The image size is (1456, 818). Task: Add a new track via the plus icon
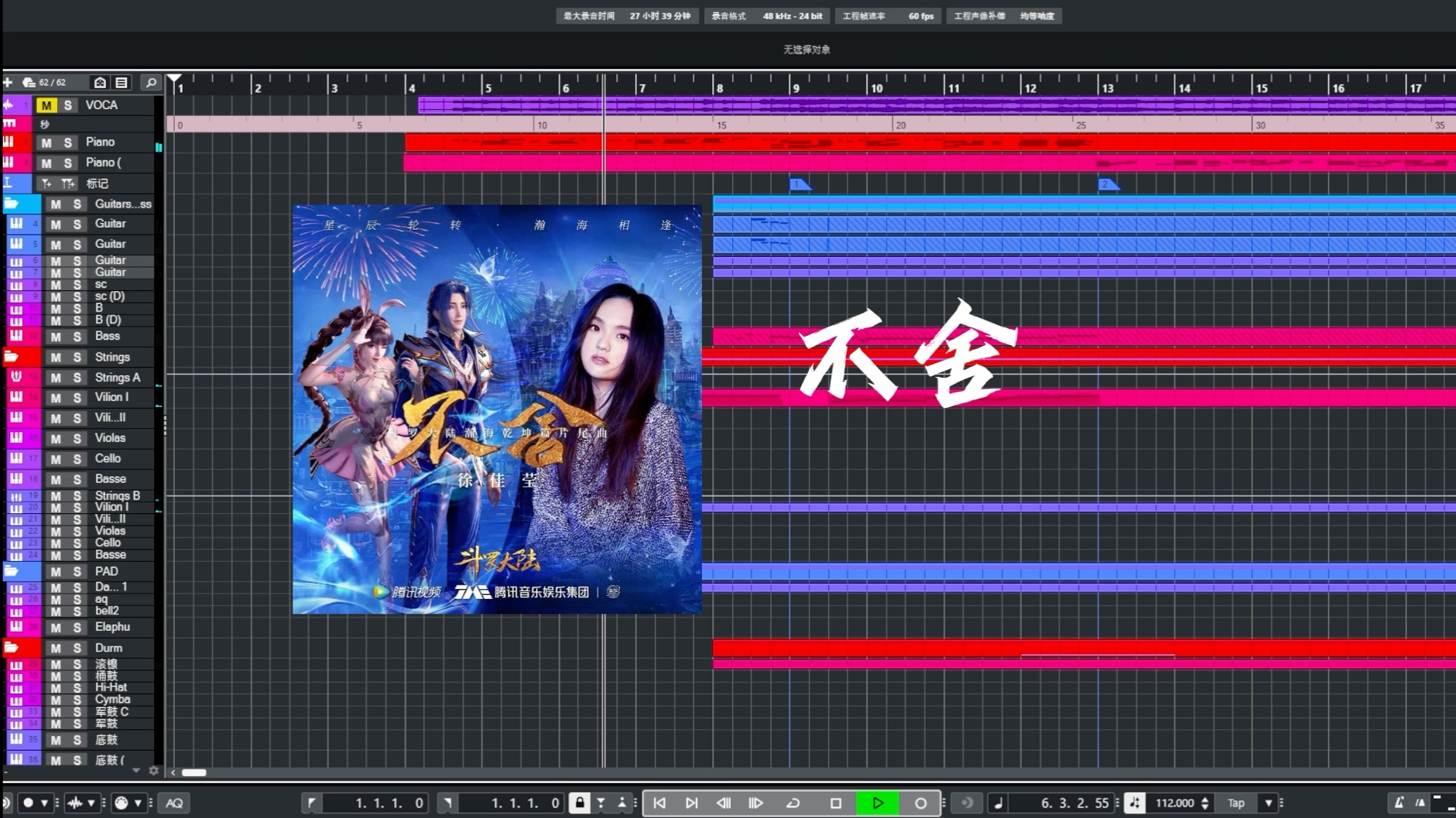click(7, 82)
